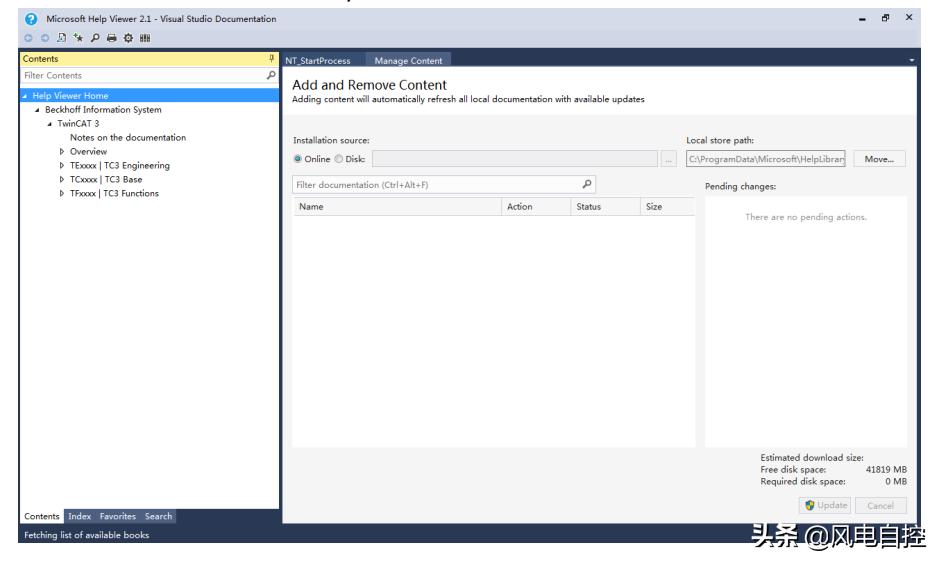Open Notes on the documentation item
The width and height of the screenshot is (942, 565).
[128, 138]
